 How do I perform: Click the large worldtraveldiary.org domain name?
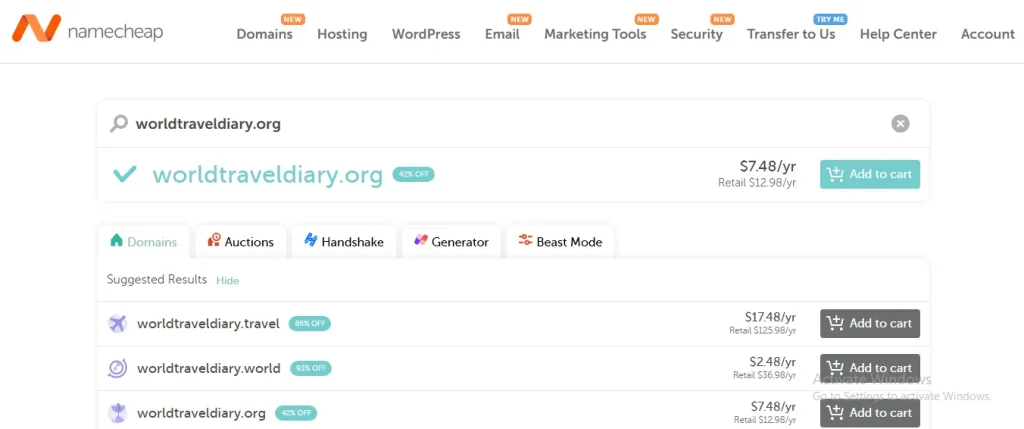pyautogui.click(x=268, y=175)
